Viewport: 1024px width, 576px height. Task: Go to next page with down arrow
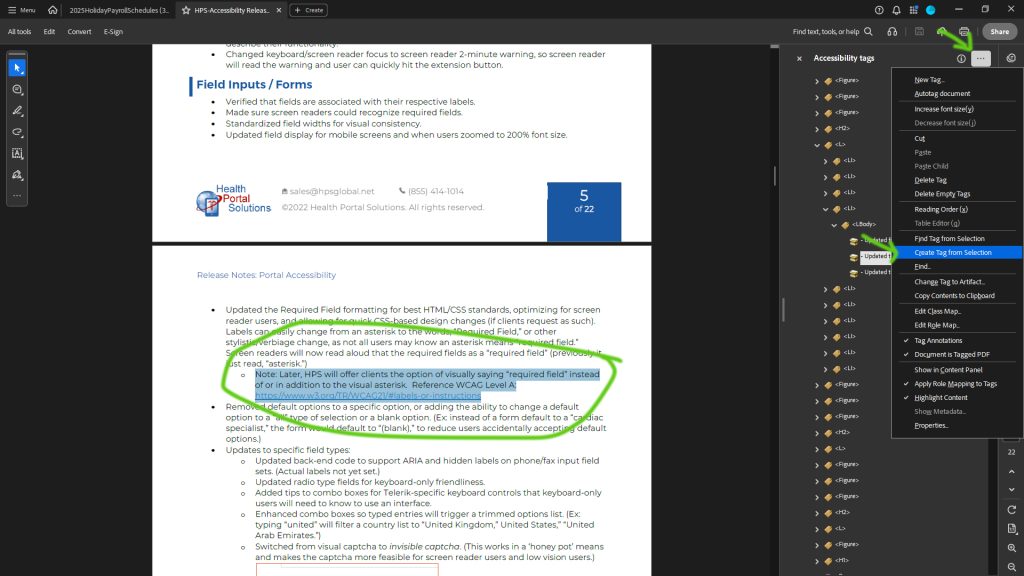[x=1012, y=489]
